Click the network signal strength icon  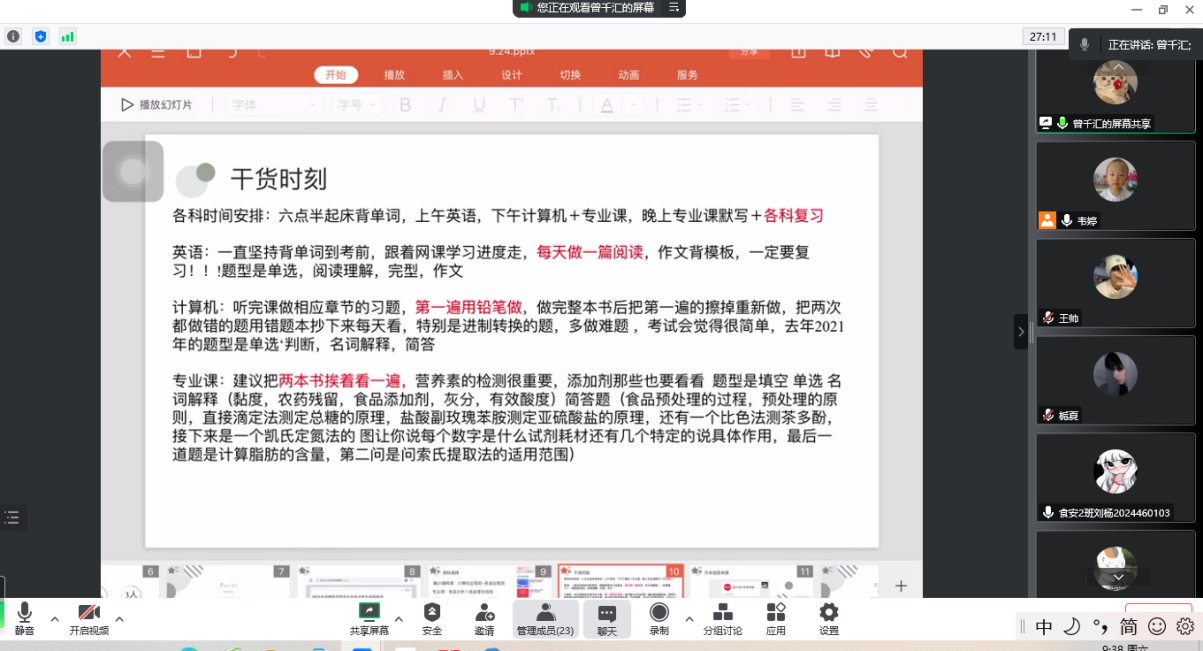click(x=67, y=37)
